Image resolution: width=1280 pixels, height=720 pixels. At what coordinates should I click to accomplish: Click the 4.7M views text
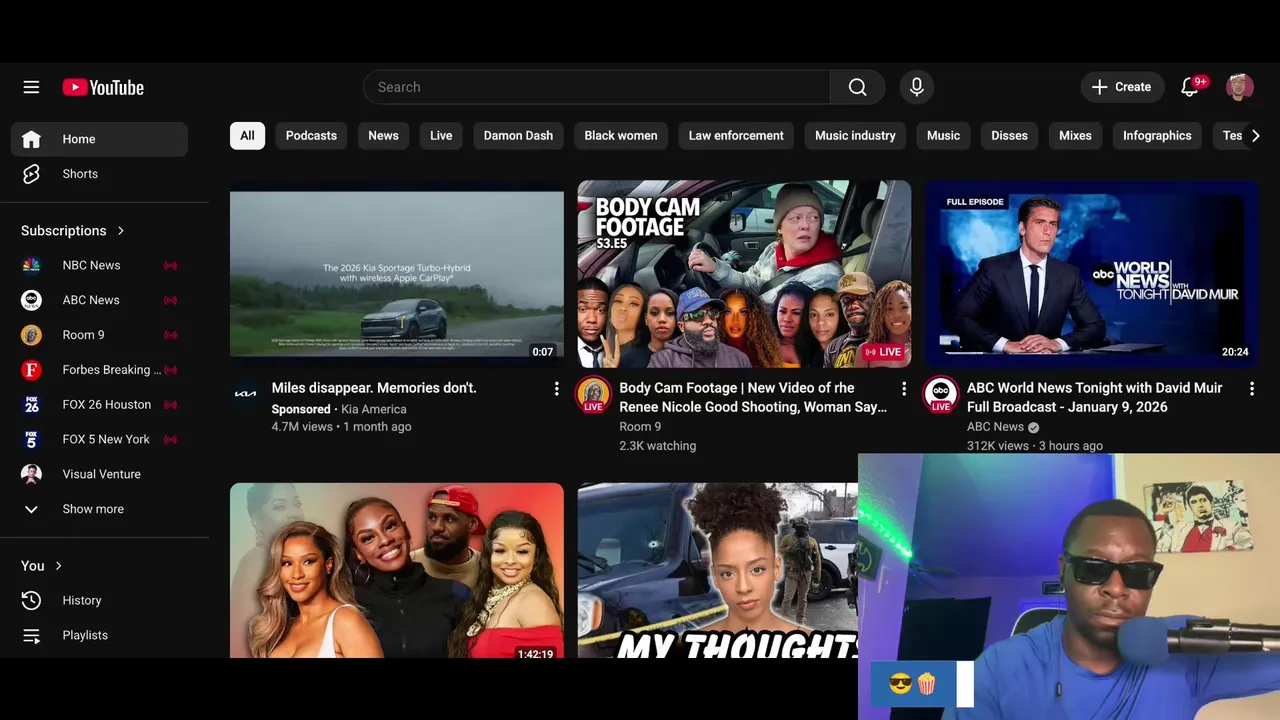[x=302, y=427]
